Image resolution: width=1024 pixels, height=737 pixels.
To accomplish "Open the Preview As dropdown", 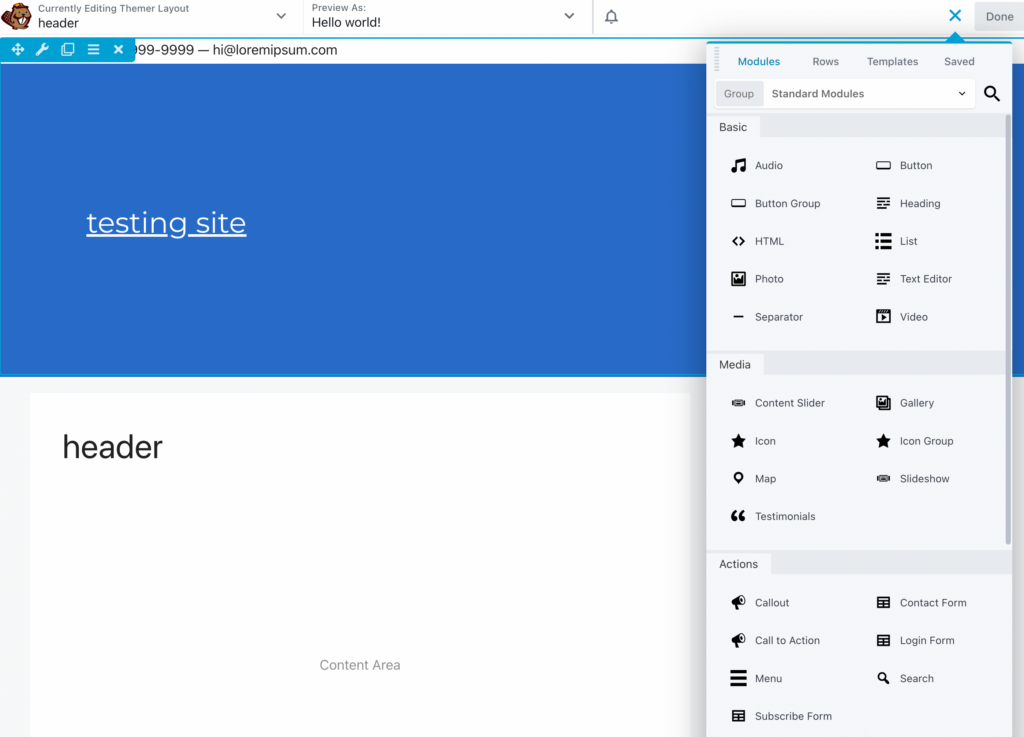I will (x=569, y=16).
